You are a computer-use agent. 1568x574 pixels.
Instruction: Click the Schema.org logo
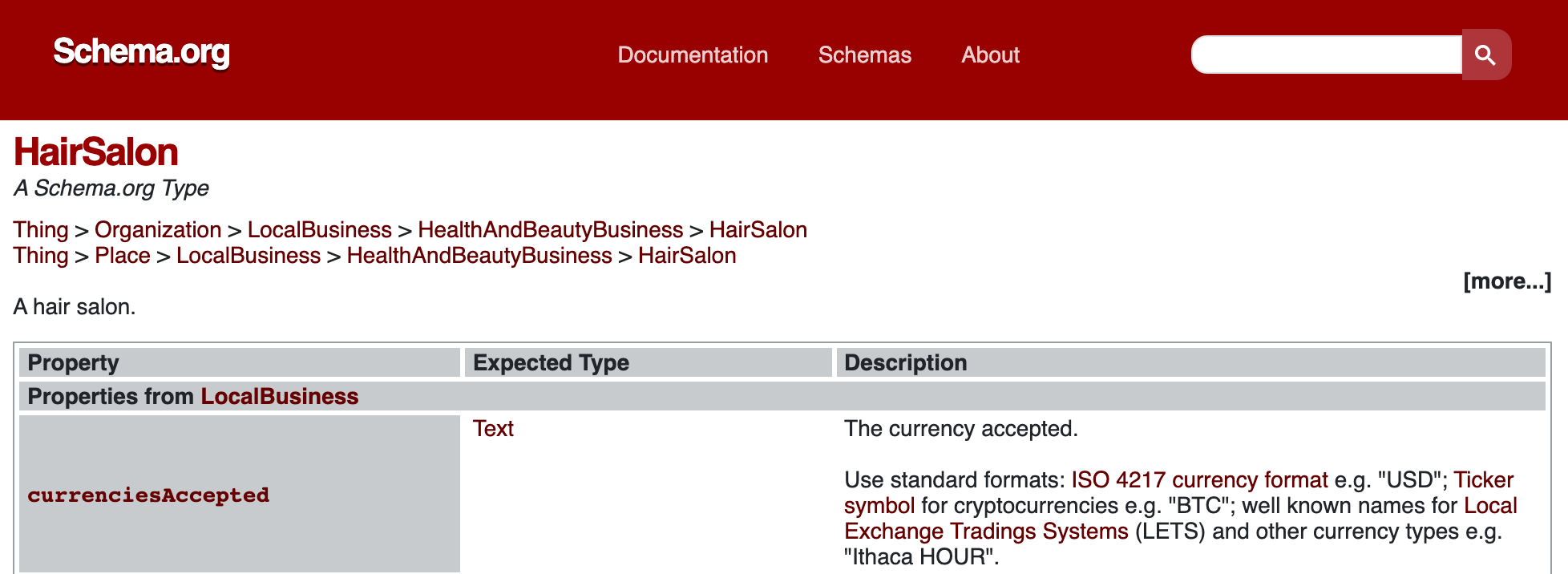[141, 52]
